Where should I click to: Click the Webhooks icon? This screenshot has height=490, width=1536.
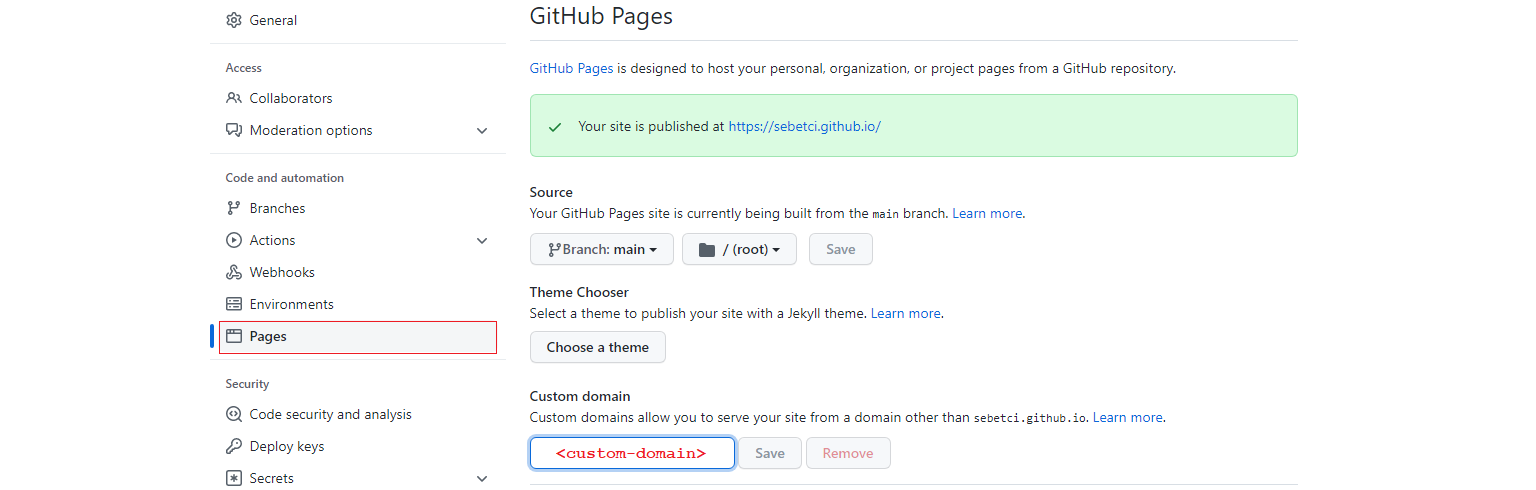pyautogui.click(x=234, y=272)
